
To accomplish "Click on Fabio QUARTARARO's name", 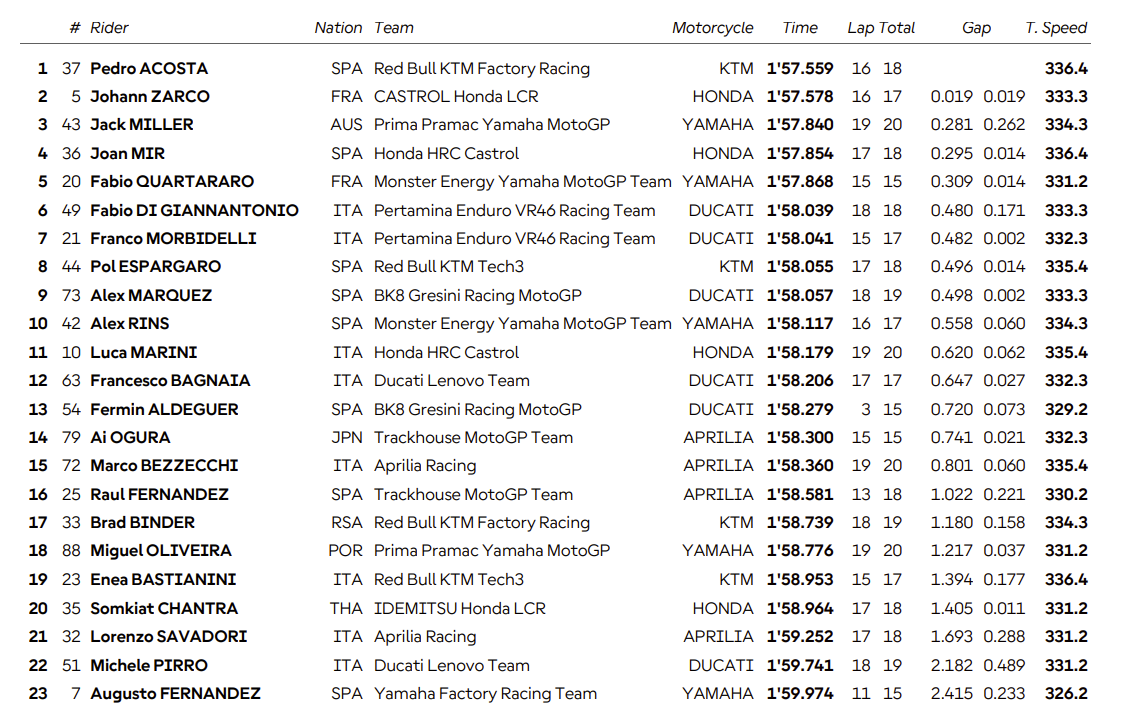I will tap(172, 182).
